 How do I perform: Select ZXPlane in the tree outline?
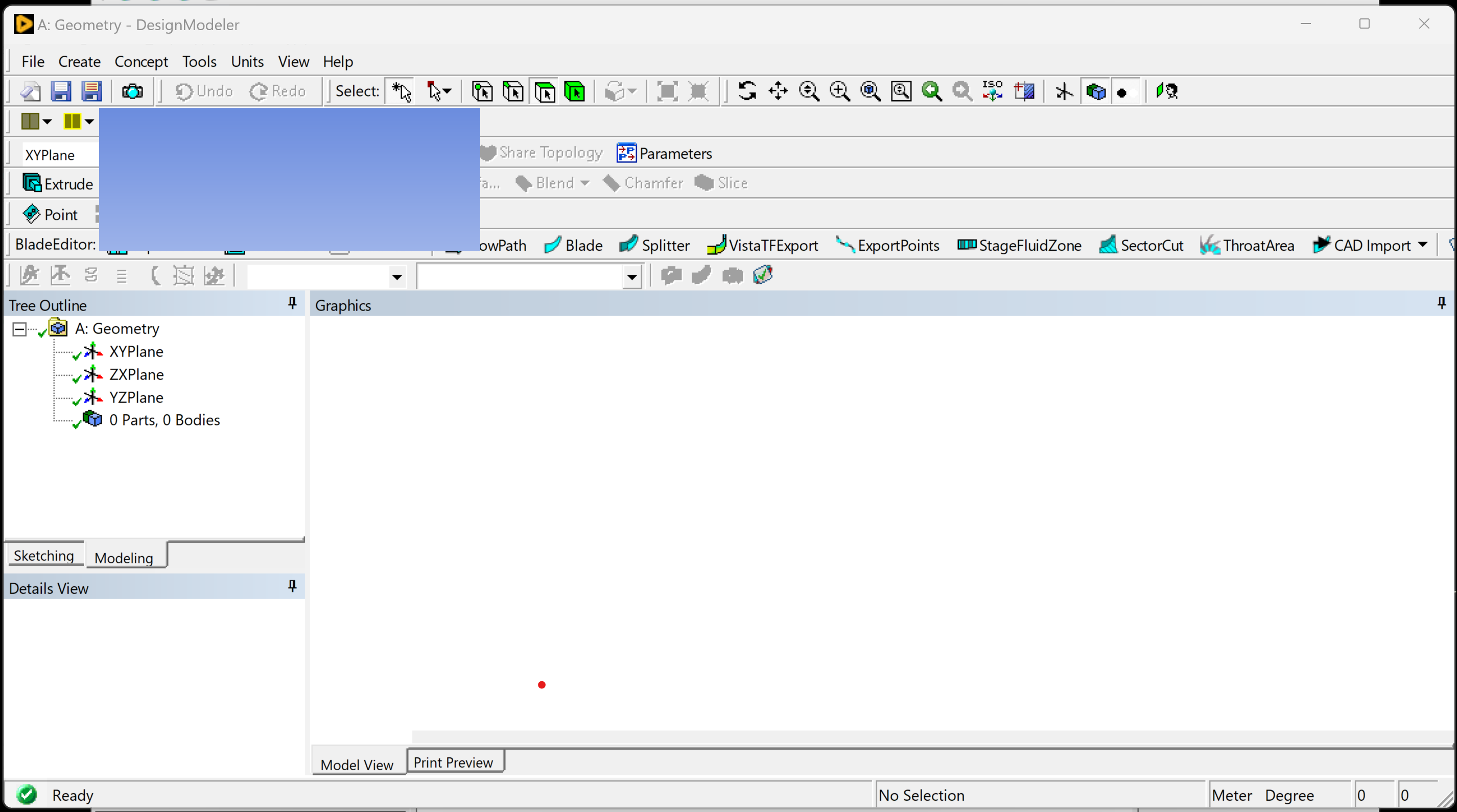(x=136, y=374)
